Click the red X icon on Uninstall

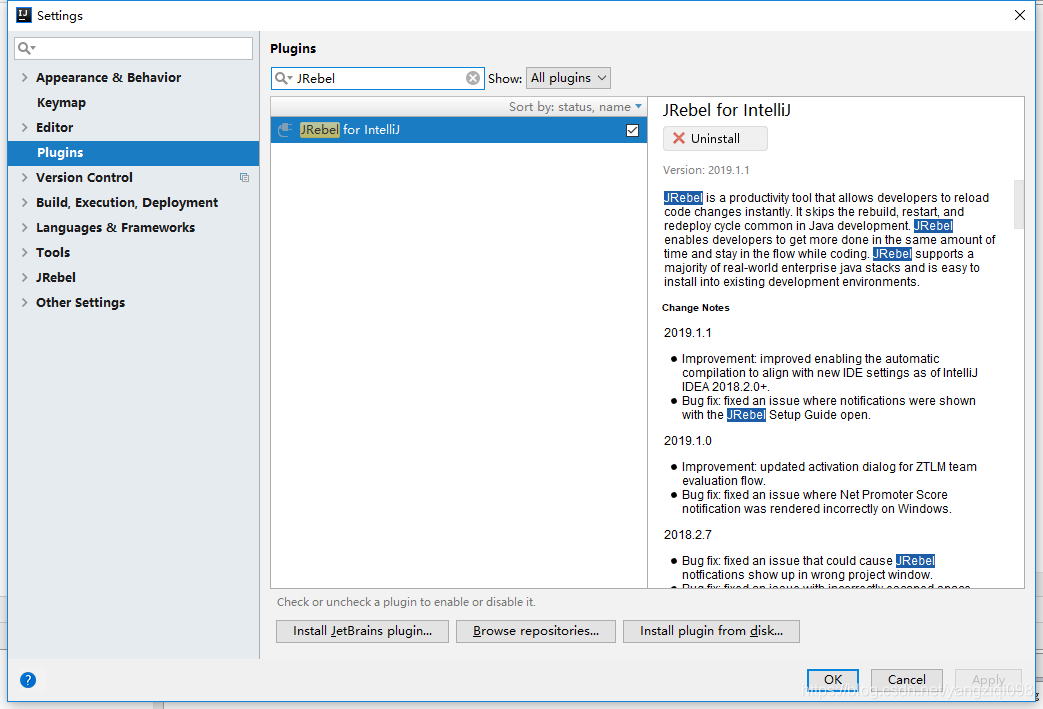678,138
